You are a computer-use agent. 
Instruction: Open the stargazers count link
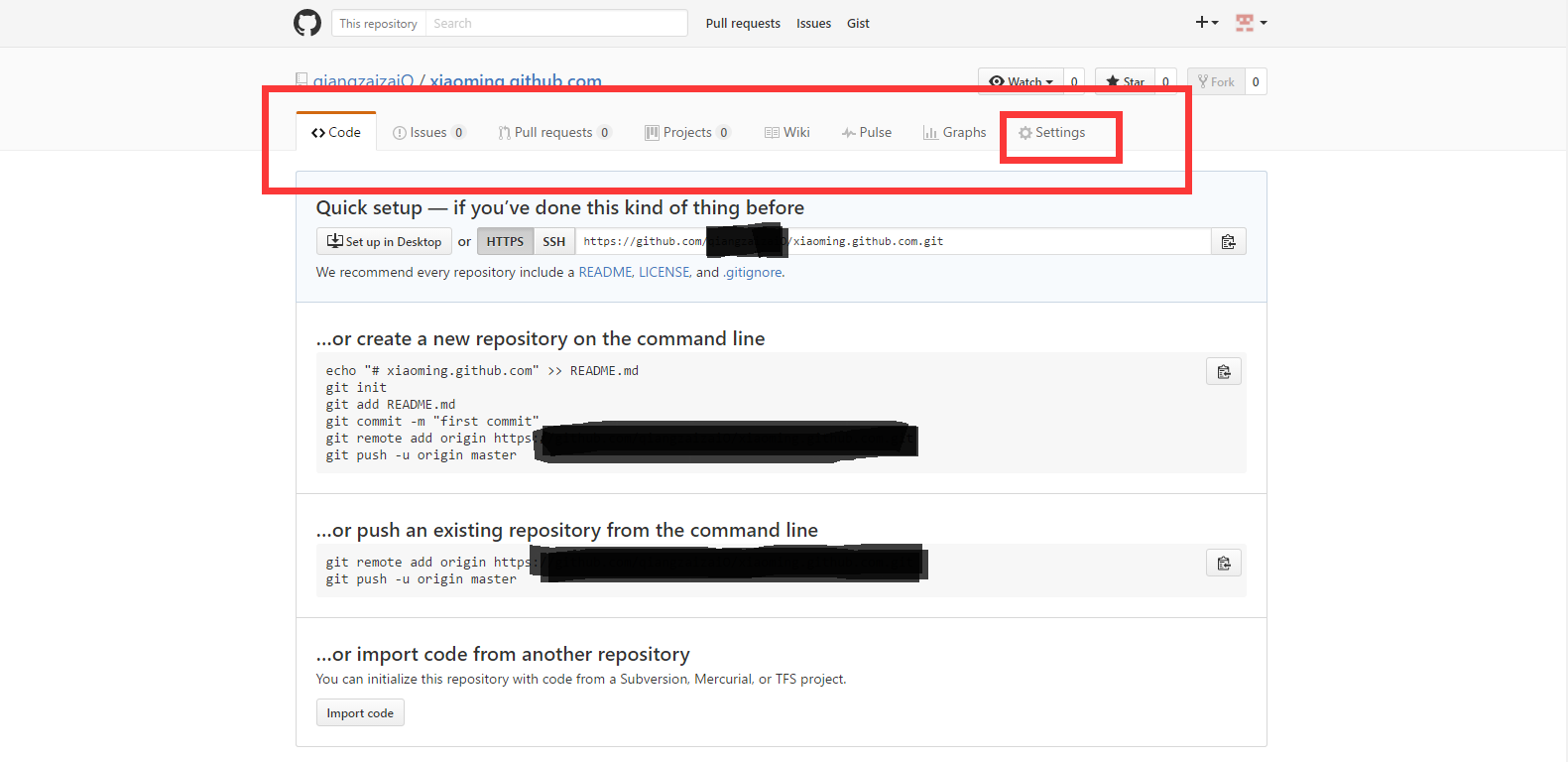click(x=1165, y=81)
